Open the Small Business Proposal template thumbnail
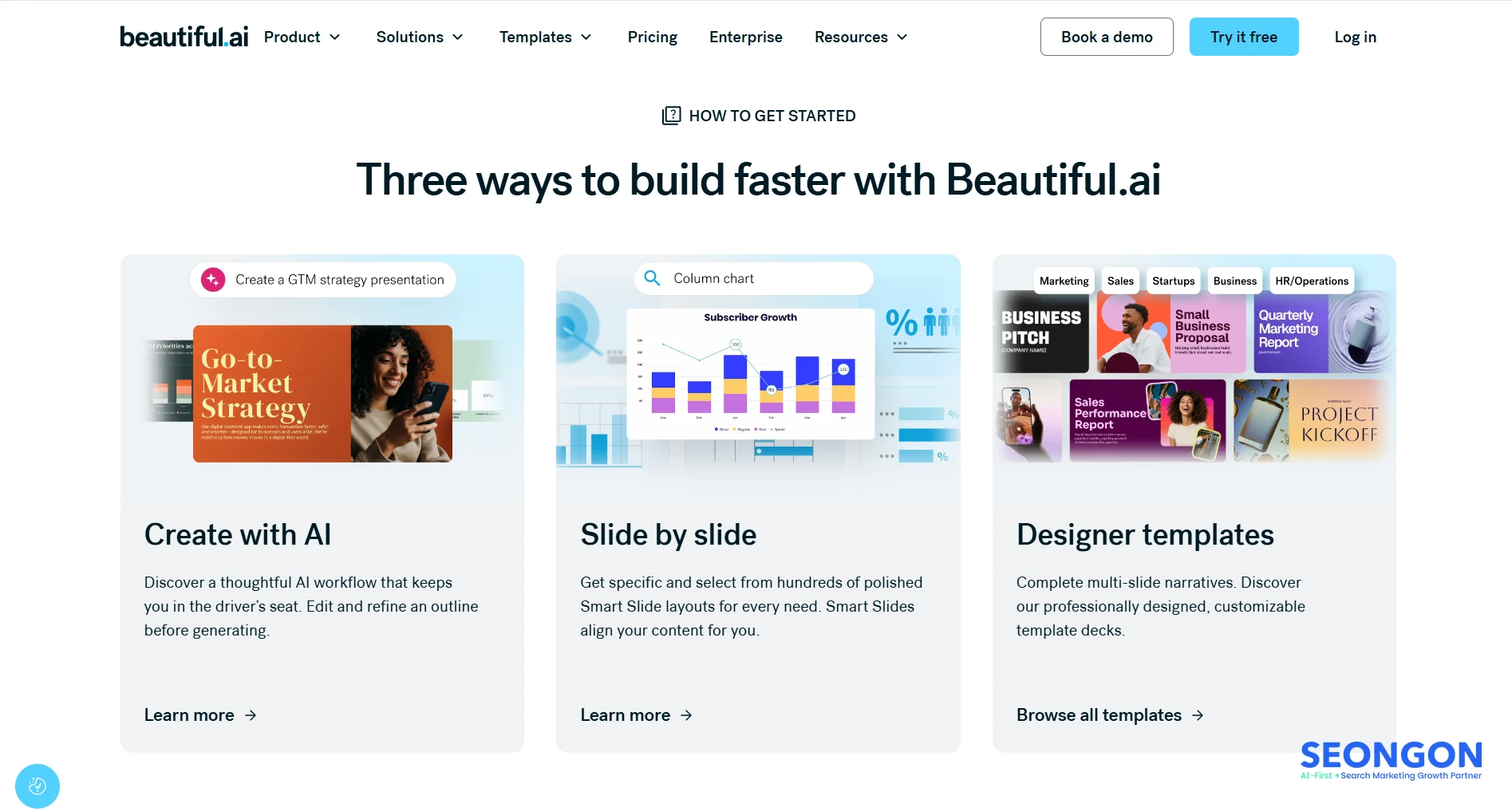The height and width of the screenshot is (811, 1512). [1171, 333]
